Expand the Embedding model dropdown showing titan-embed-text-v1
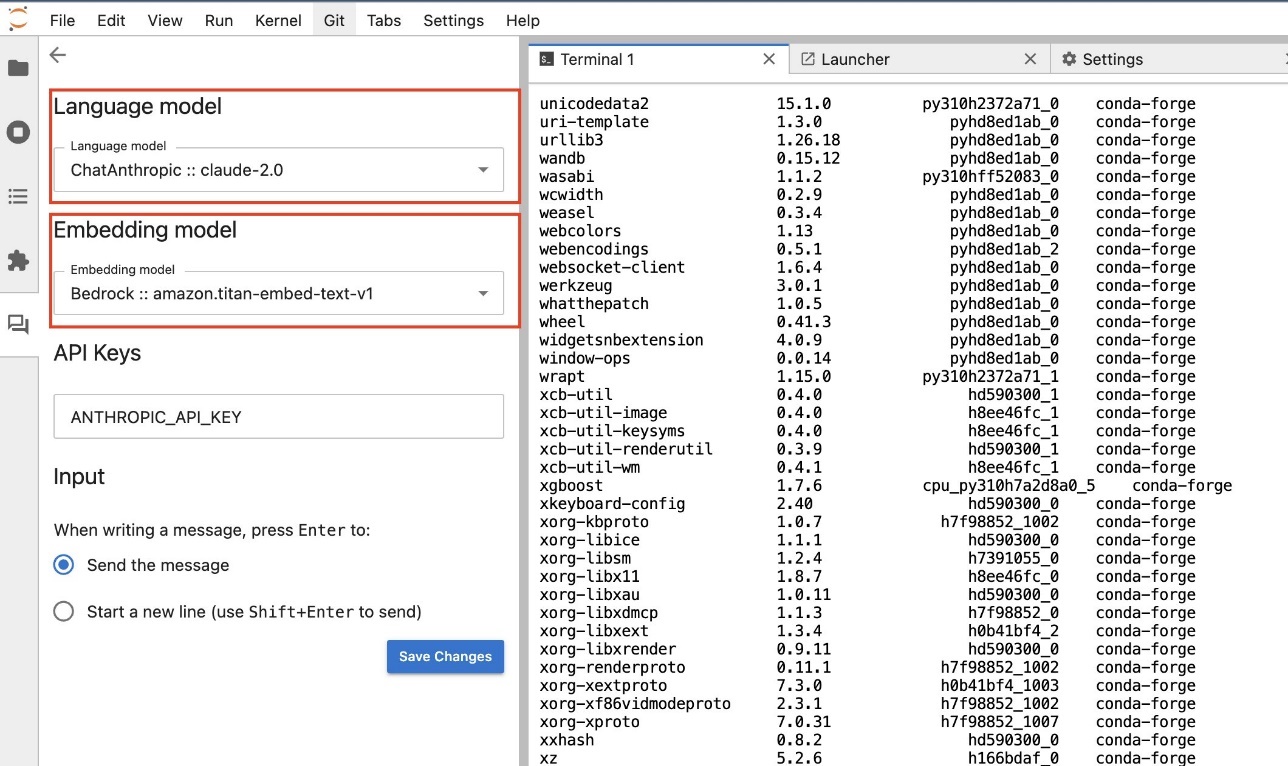 279,293
